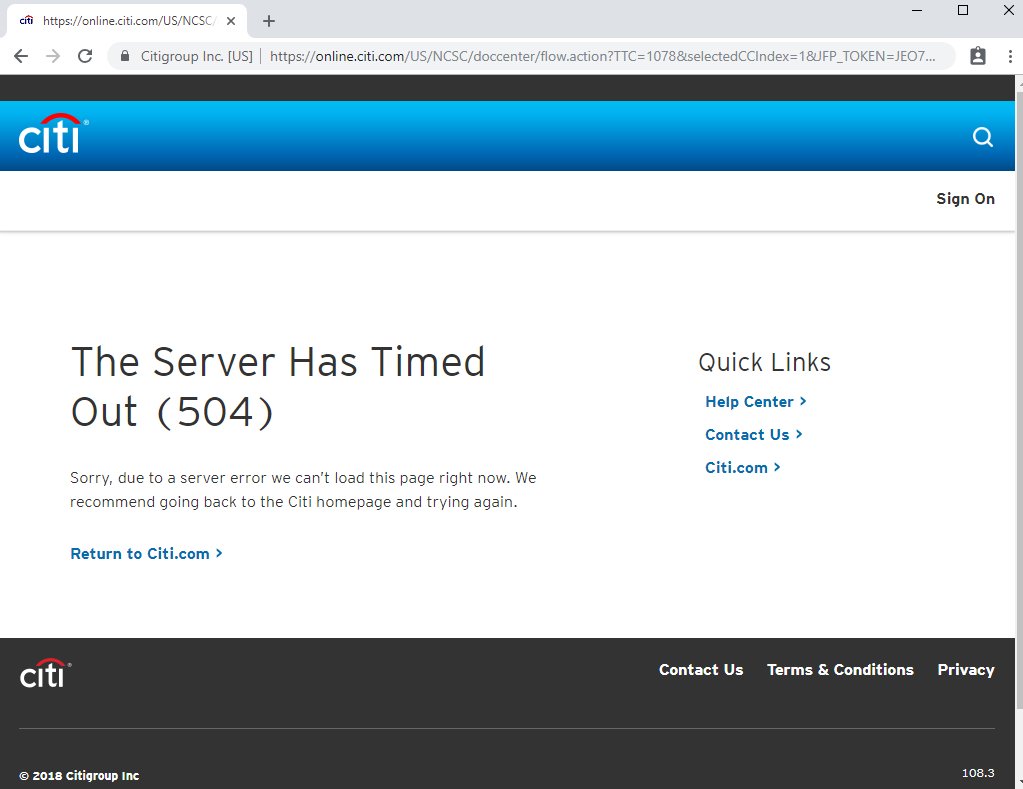Viewport: 1023px width, 789px height.
Task: Open Chrome's three-dot menu
Action: pos(1010,56)
